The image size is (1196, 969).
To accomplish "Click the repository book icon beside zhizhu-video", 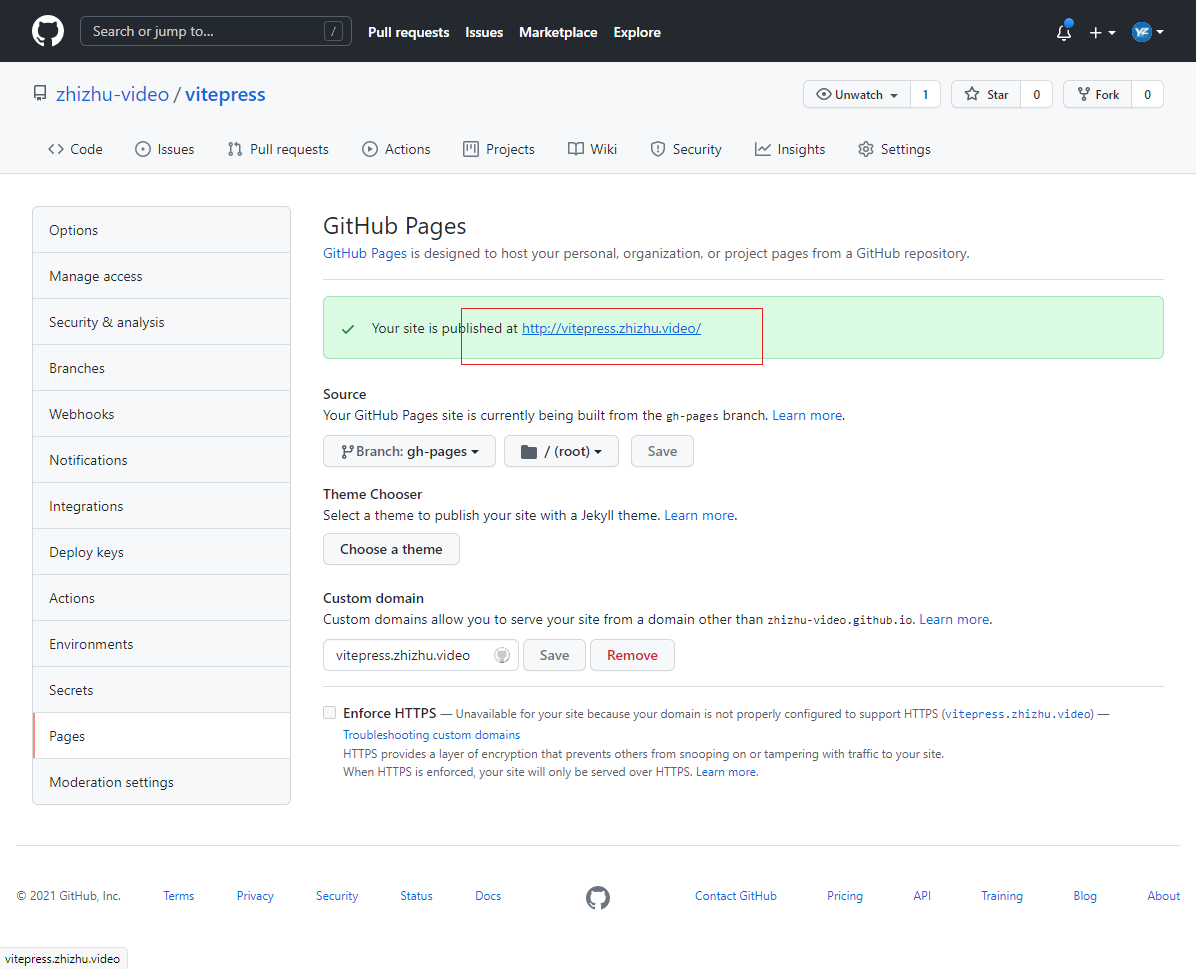I will 40,94.
